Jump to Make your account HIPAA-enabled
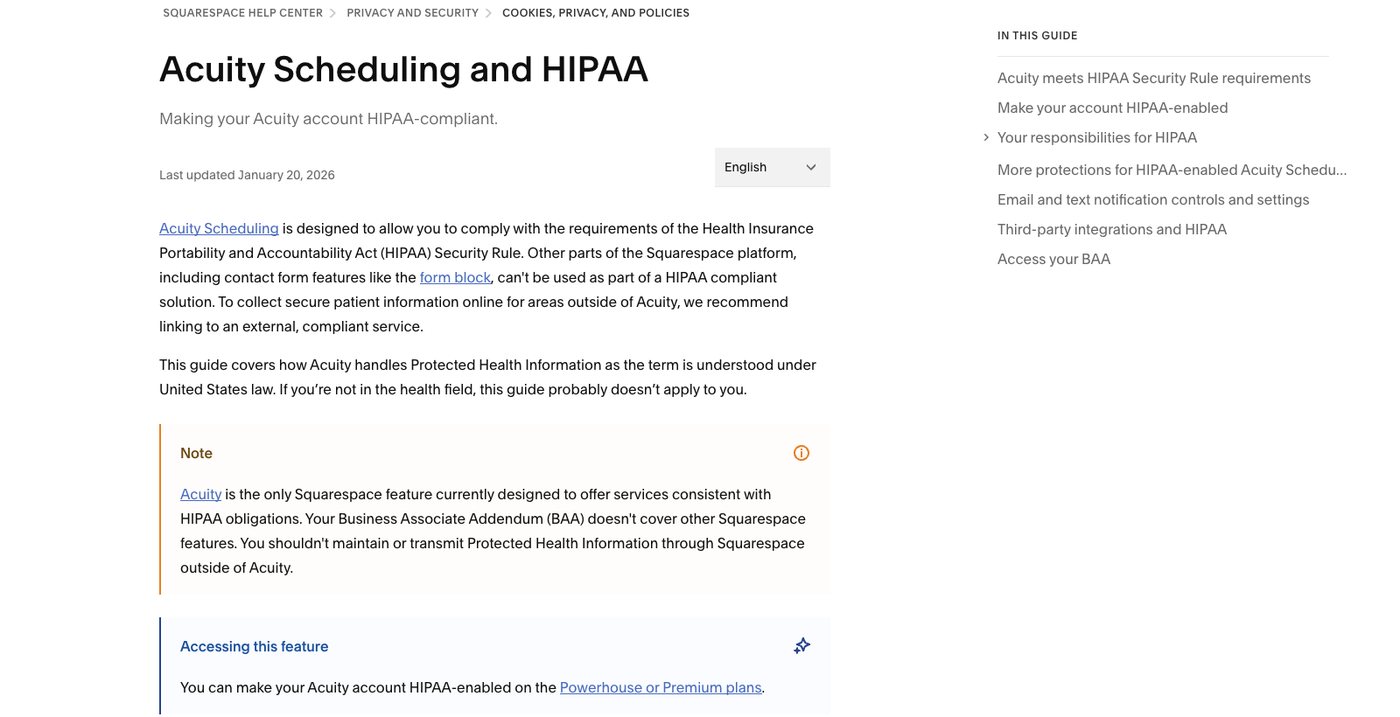This screenshot has height=717, width=1400. 1112,108
